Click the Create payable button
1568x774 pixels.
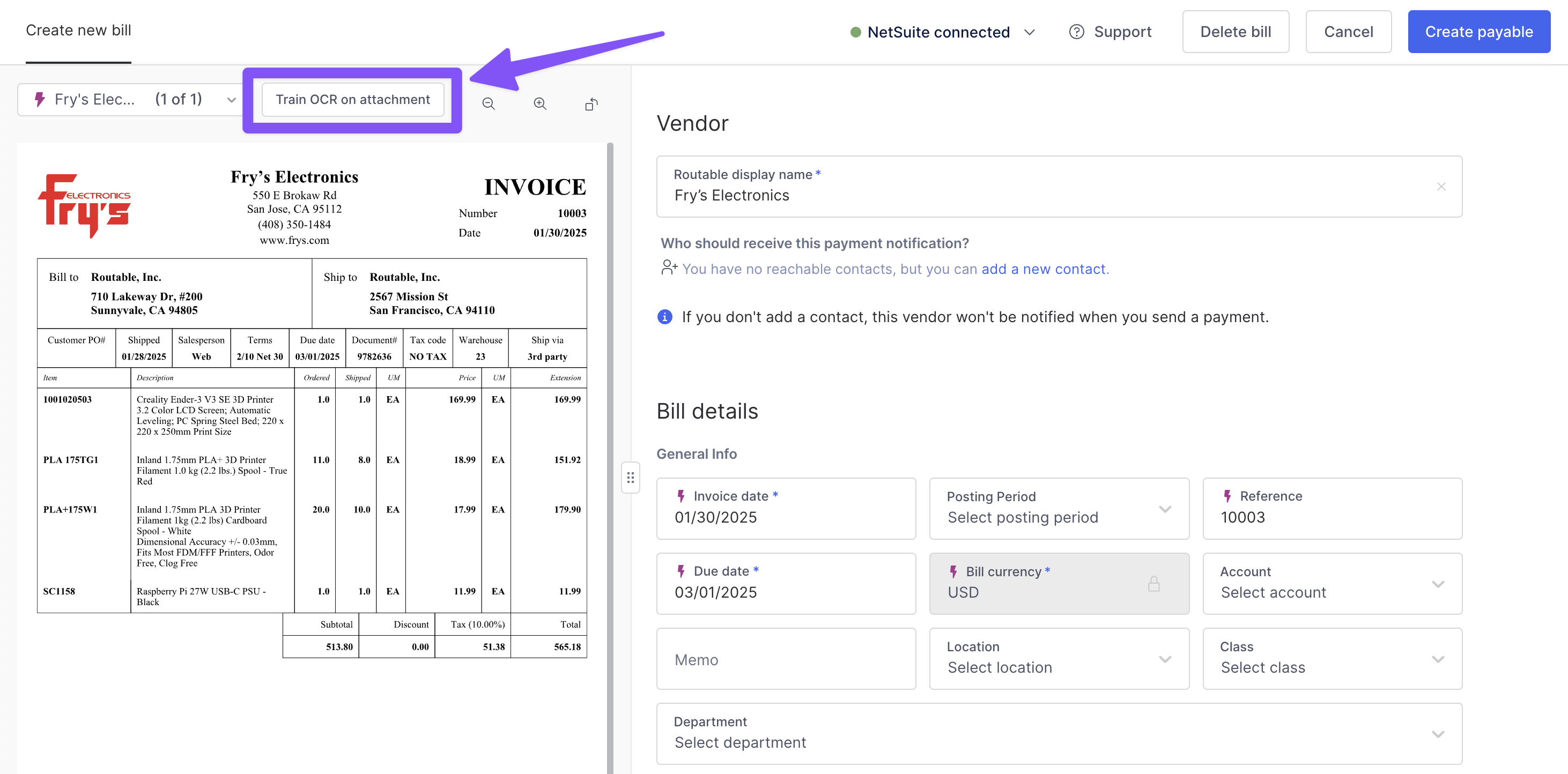(1478, 32)
